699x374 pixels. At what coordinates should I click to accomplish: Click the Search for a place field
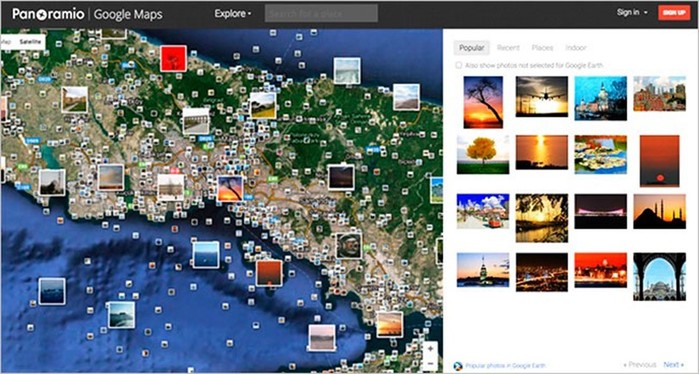coord(321,13)
